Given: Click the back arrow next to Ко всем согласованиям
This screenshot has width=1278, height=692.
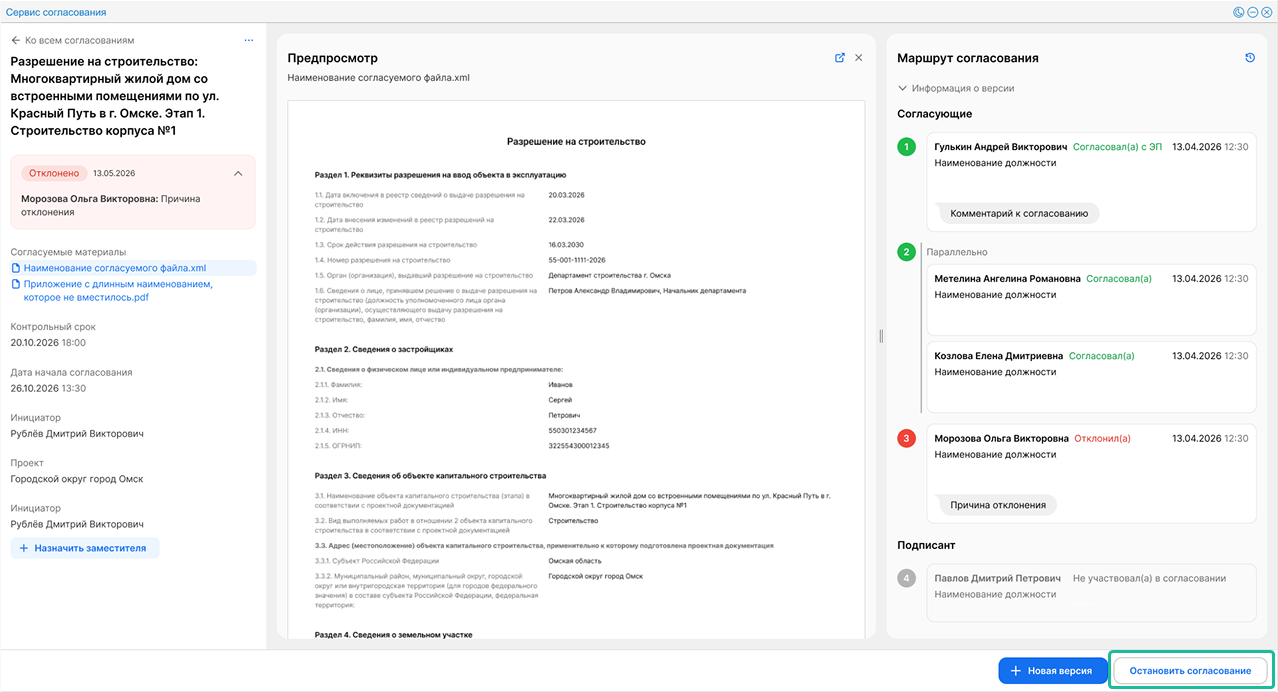Looking at the screenshot, I should (16, 41).
